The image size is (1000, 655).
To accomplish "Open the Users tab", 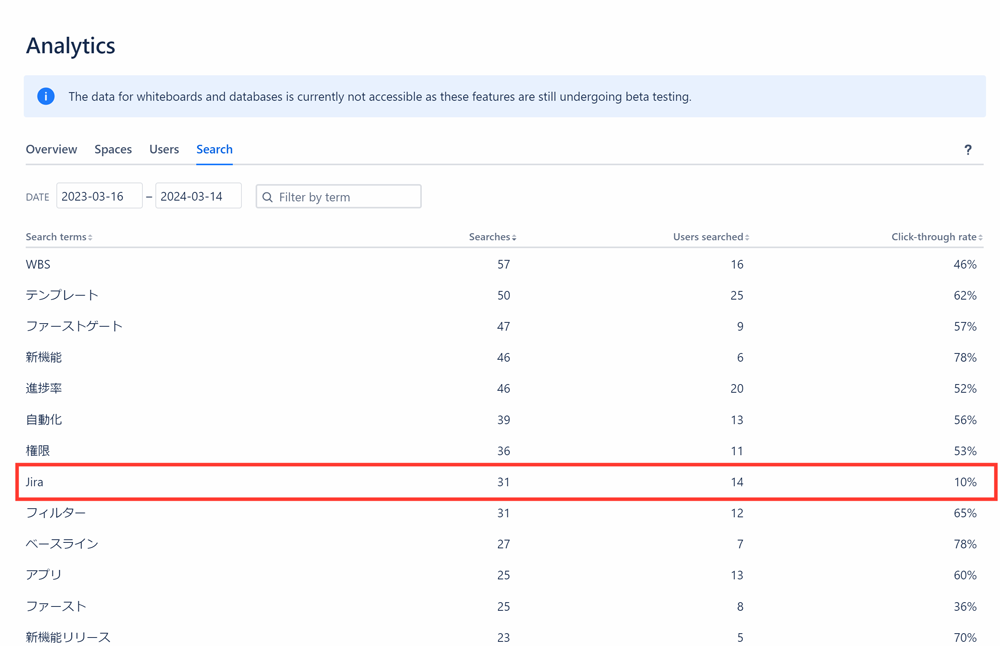I will pos(164,149).
